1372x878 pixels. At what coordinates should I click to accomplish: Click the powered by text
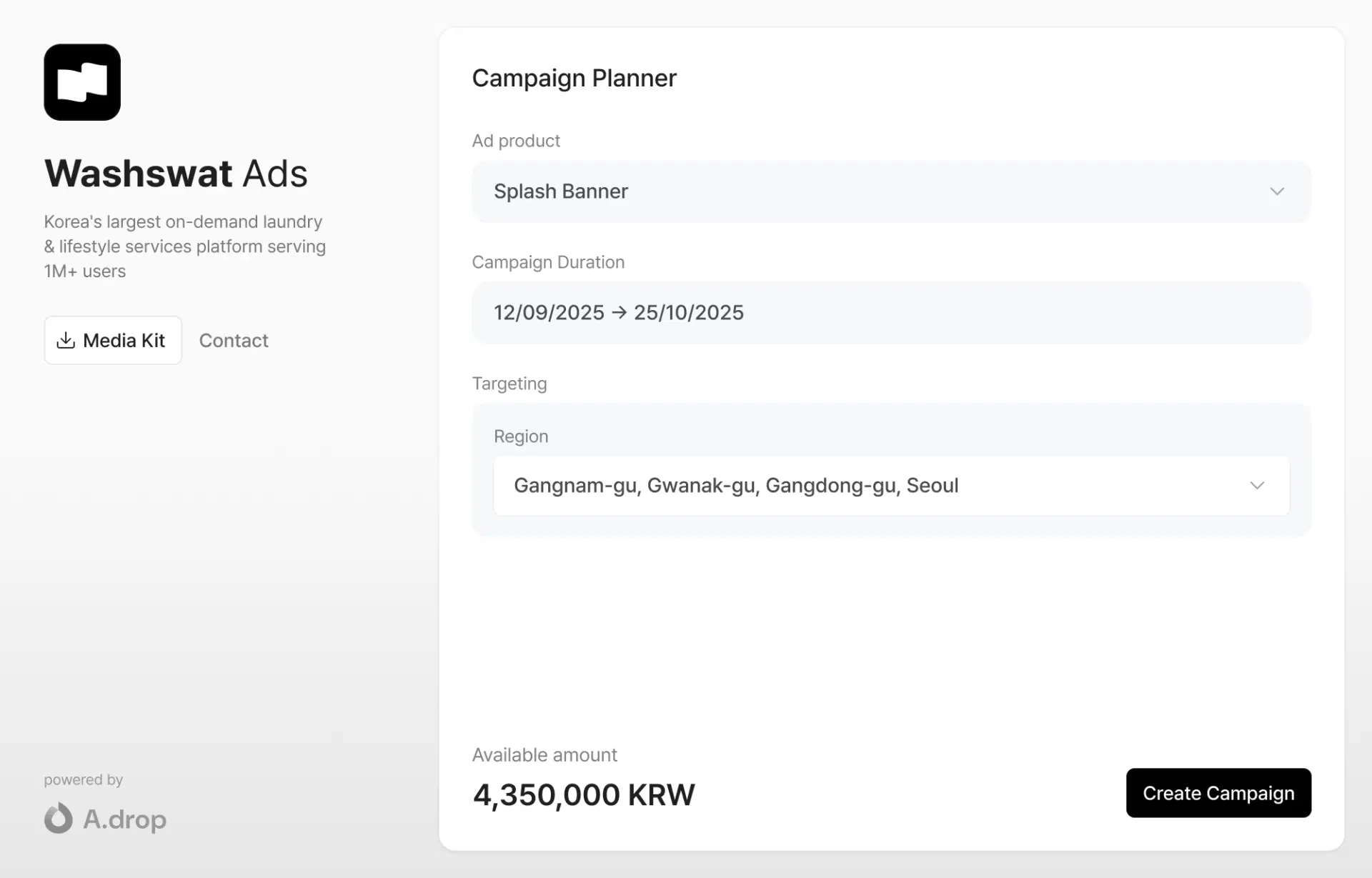(84, 780)
